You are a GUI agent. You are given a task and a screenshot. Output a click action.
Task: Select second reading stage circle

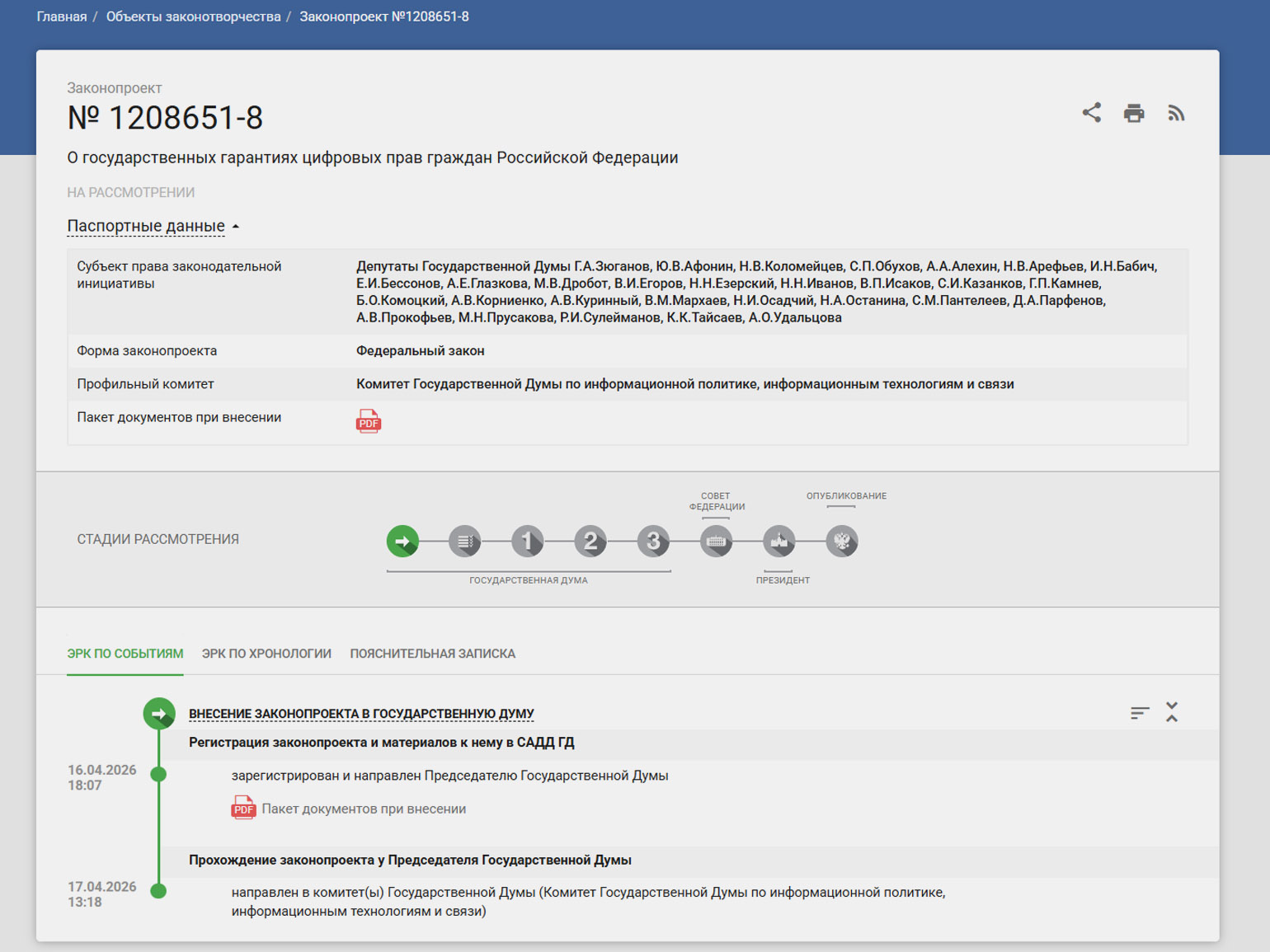(590, 542)
